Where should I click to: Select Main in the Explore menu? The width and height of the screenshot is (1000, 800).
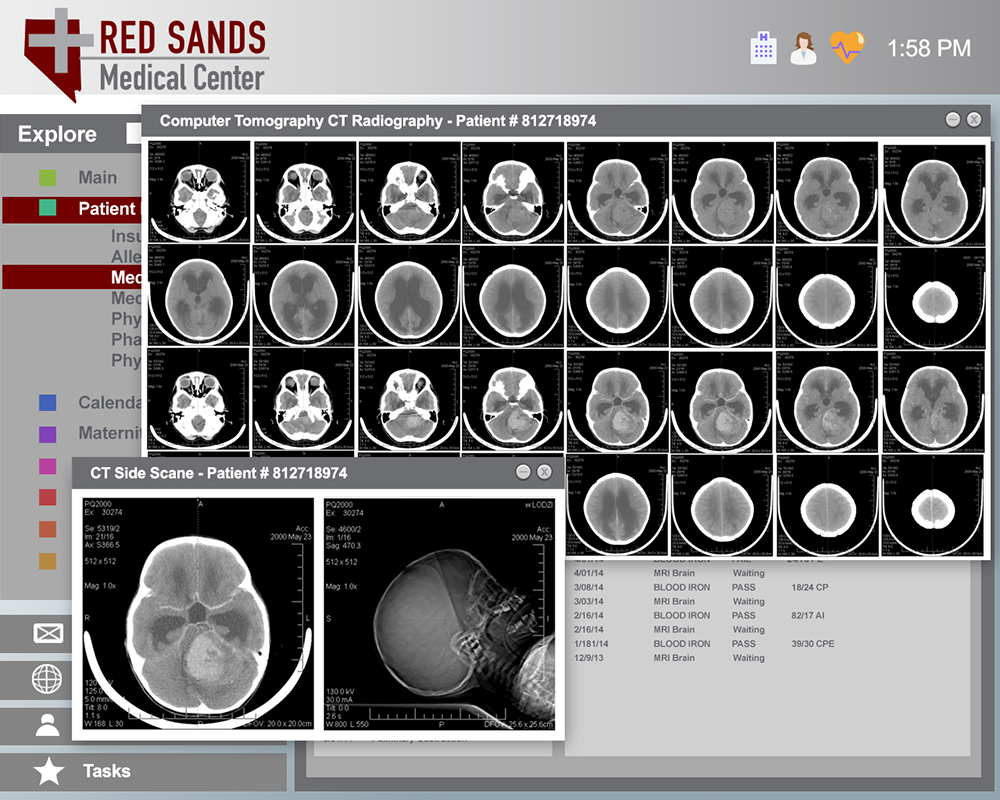[x=98, y=178]
